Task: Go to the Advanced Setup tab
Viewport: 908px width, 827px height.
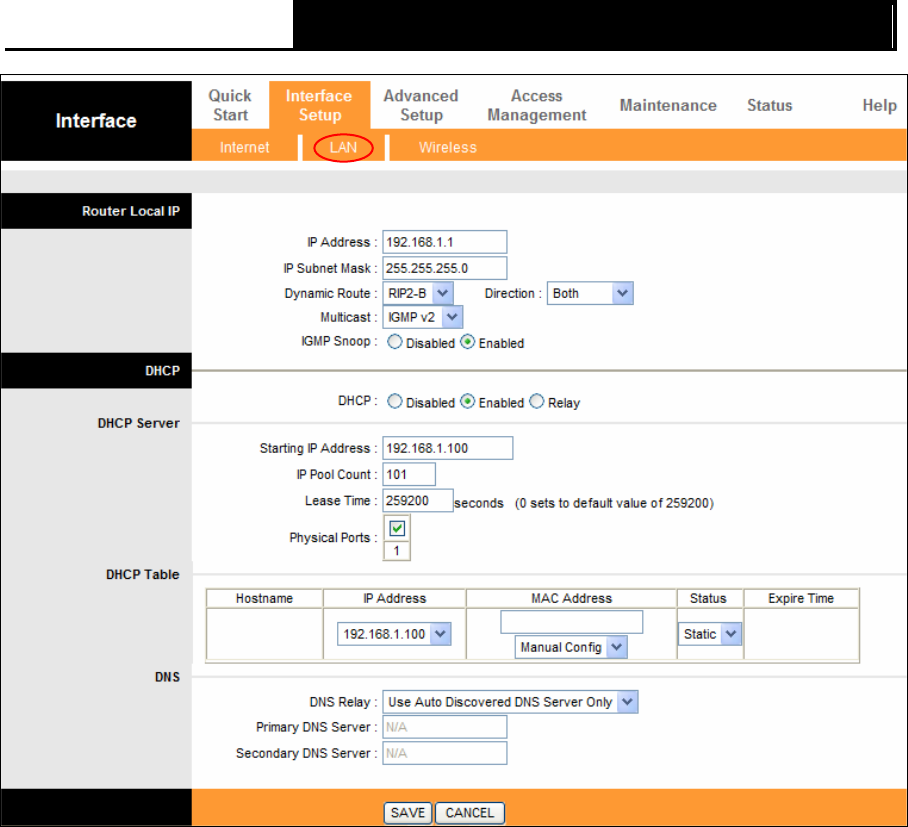Action: (421, 105)
